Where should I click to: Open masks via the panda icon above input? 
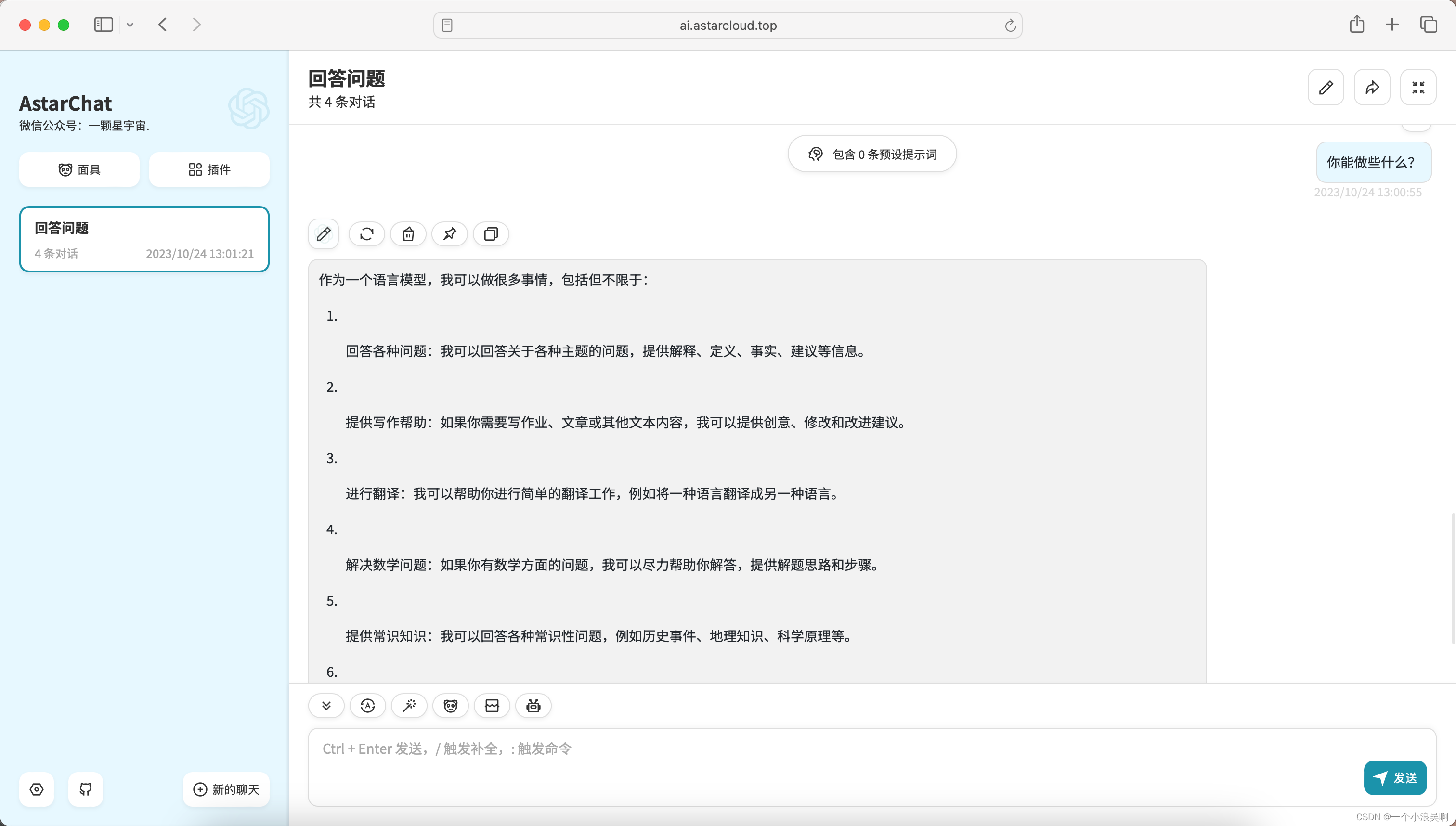pyautogui.click(x=451, y=706)
